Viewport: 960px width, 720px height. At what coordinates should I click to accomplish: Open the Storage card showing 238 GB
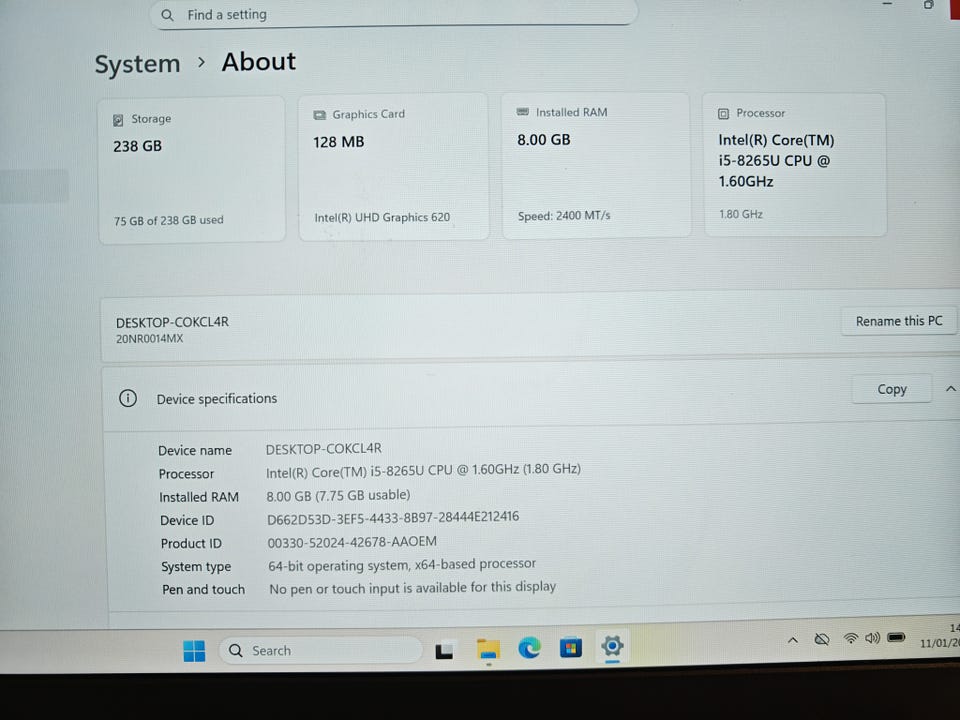[192, 169]
